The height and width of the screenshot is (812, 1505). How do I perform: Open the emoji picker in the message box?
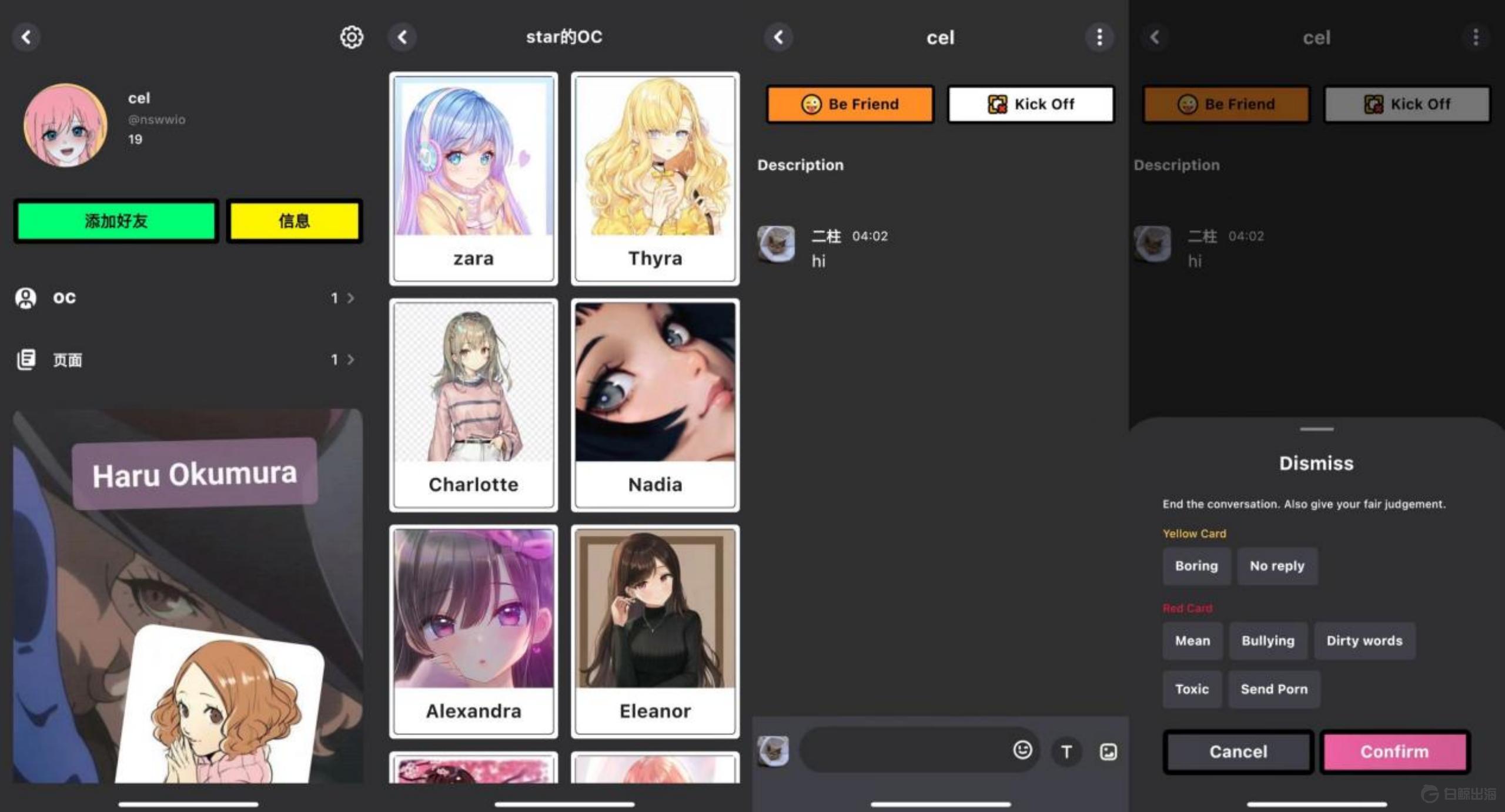point(1022,750)
